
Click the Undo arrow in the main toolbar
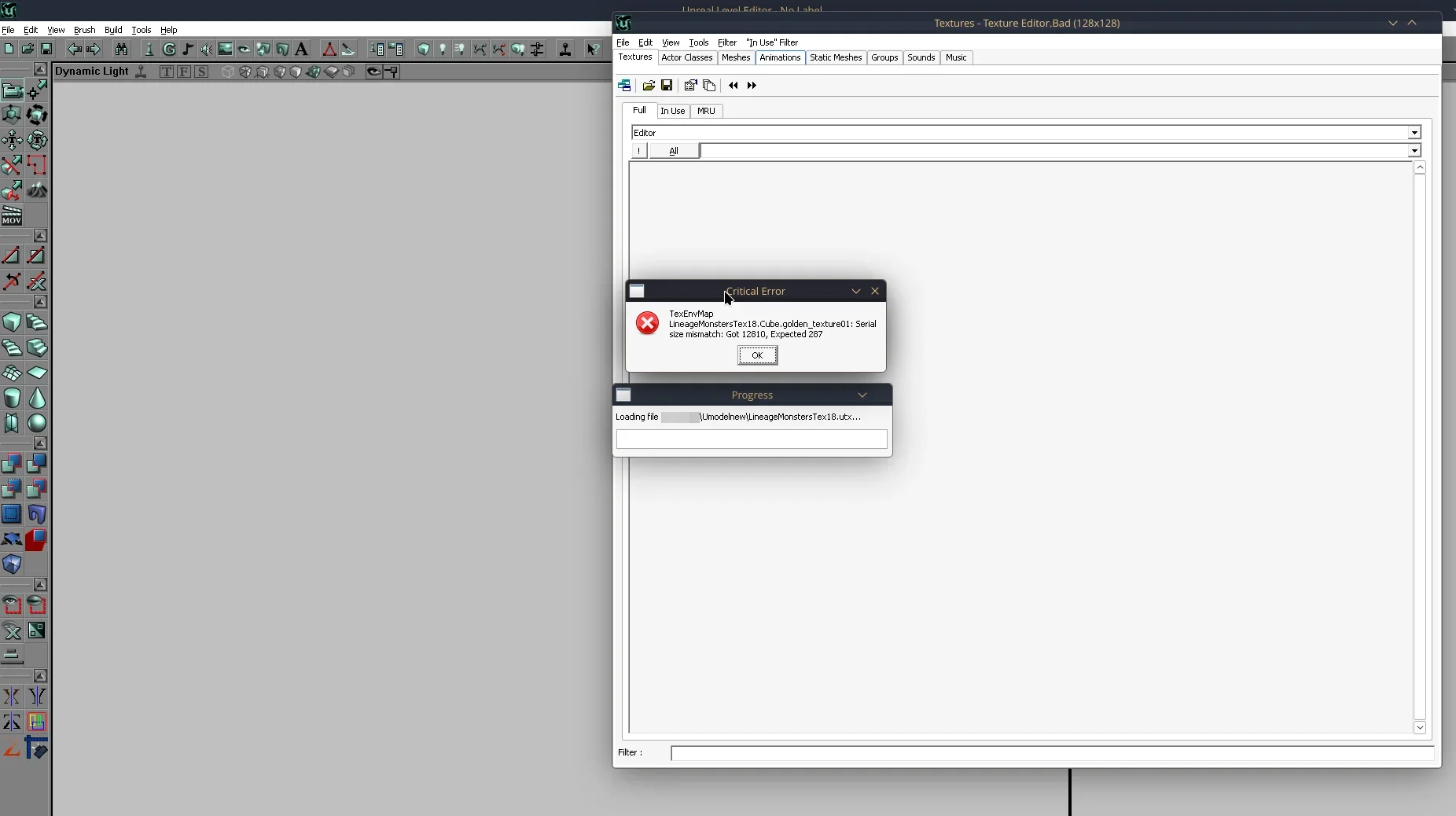[x=74, y=50]
